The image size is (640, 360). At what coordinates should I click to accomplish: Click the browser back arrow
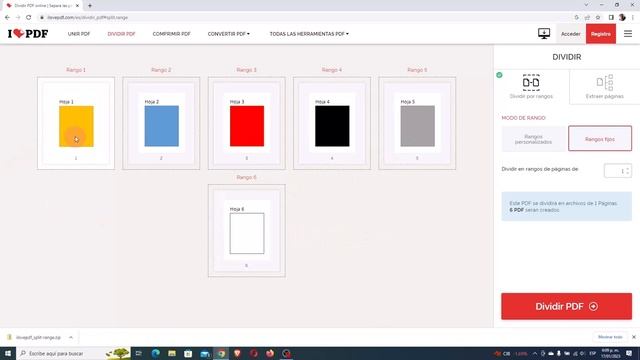tap(7, 18)
